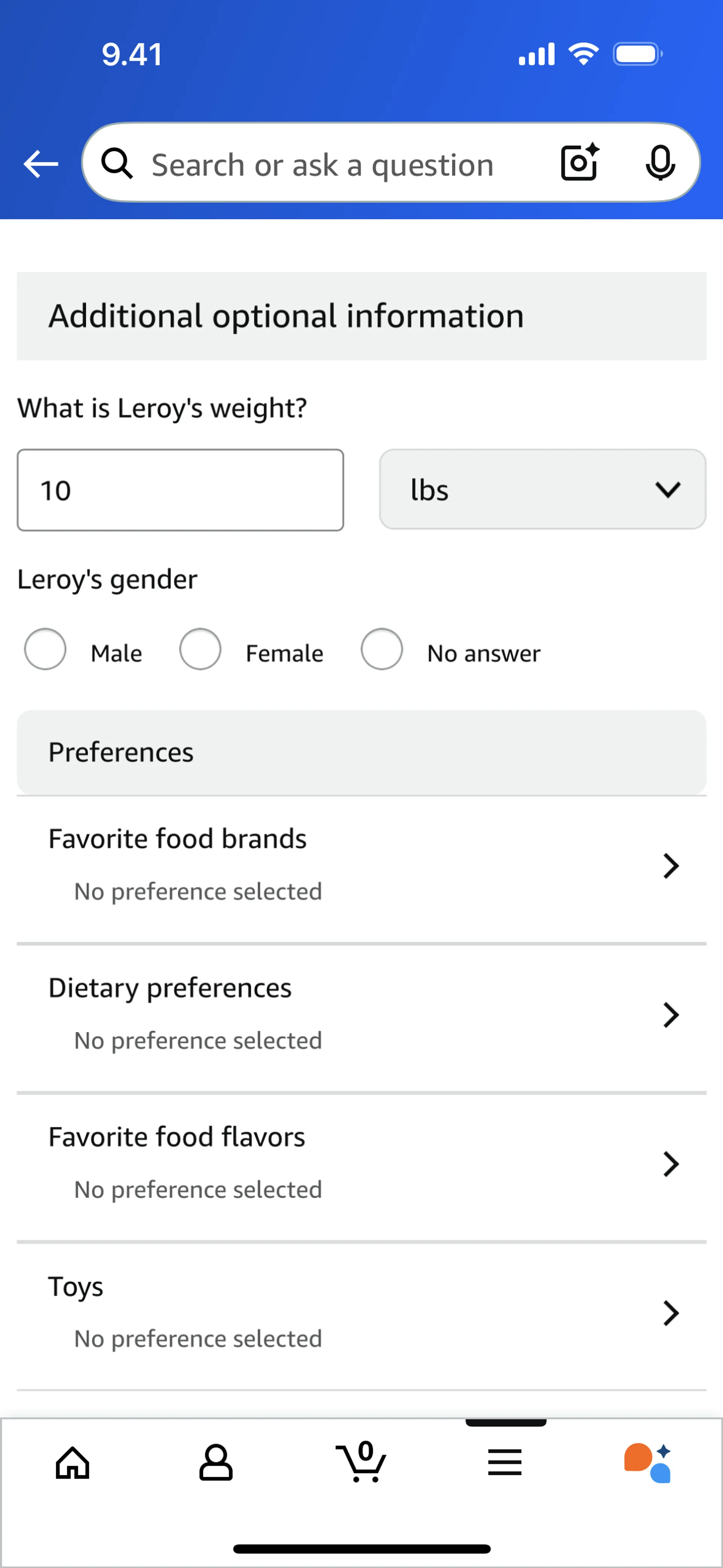Open camera lens visual search
Screen dimensions: 723x1568
(x=579, y=162)
